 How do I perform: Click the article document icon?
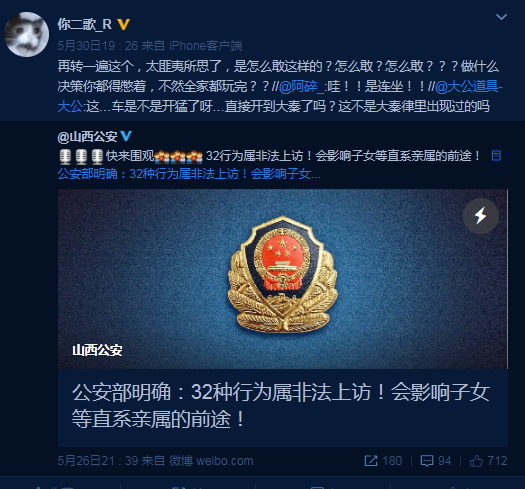click(496, 156)
